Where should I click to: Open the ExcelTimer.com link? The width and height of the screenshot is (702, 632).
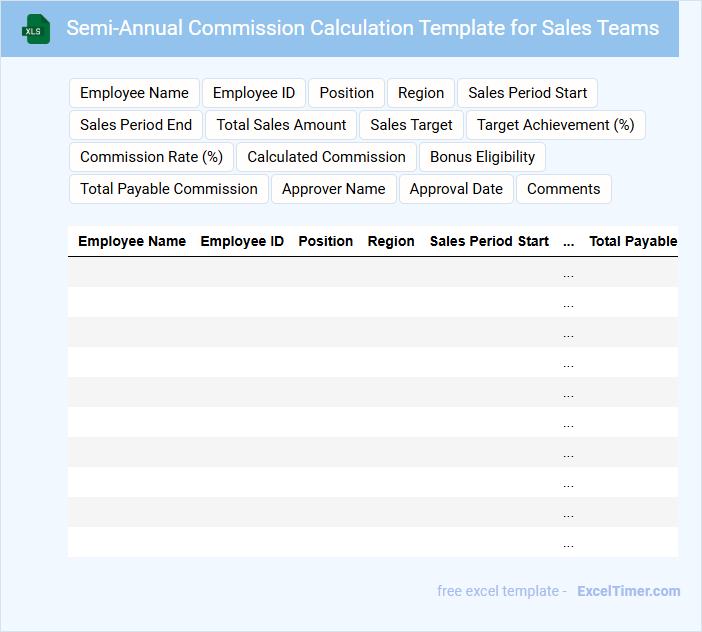tap(628, 591)
